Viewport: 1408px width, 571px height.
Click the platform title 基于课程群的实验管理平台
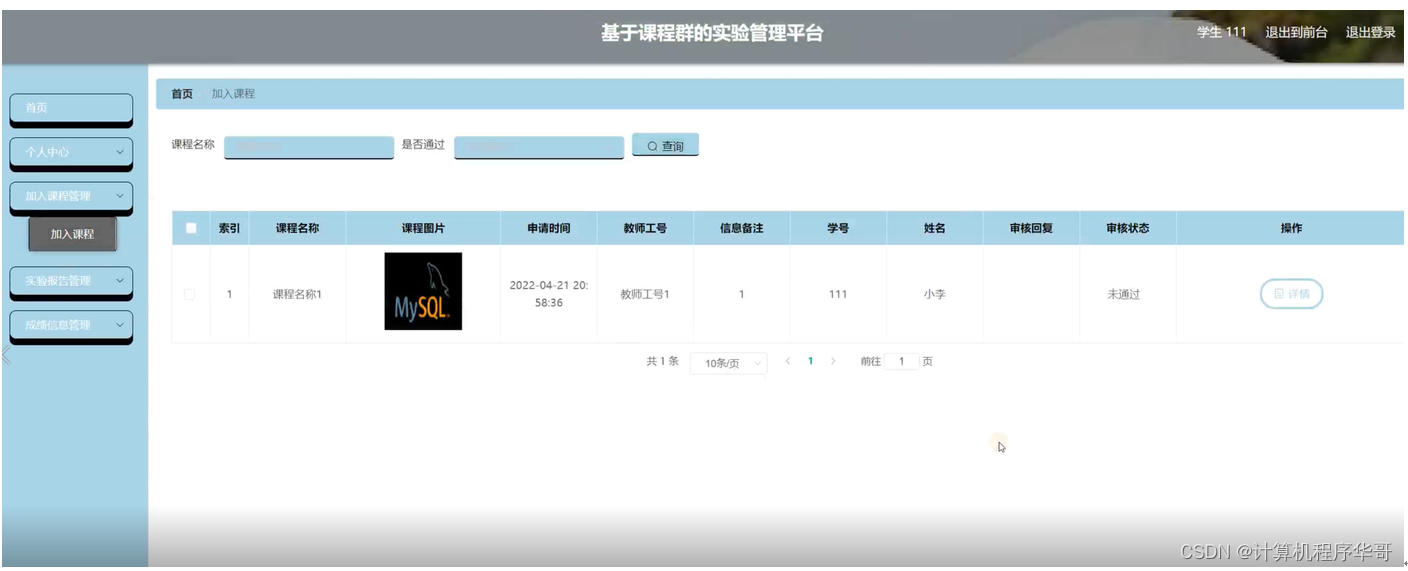tap(712, 33)
